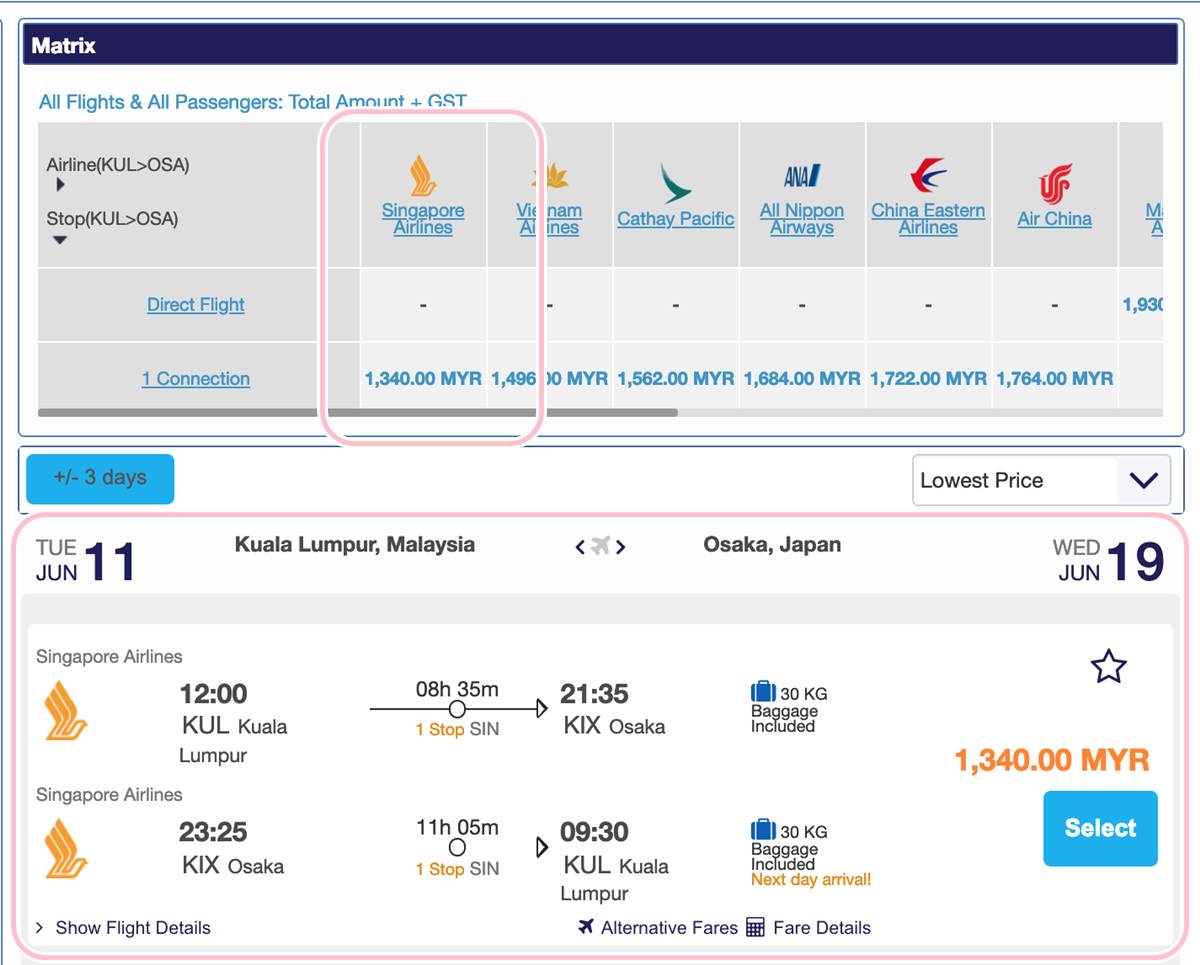Click the All Flights & All Passengers heading

(x=253, y=102)
